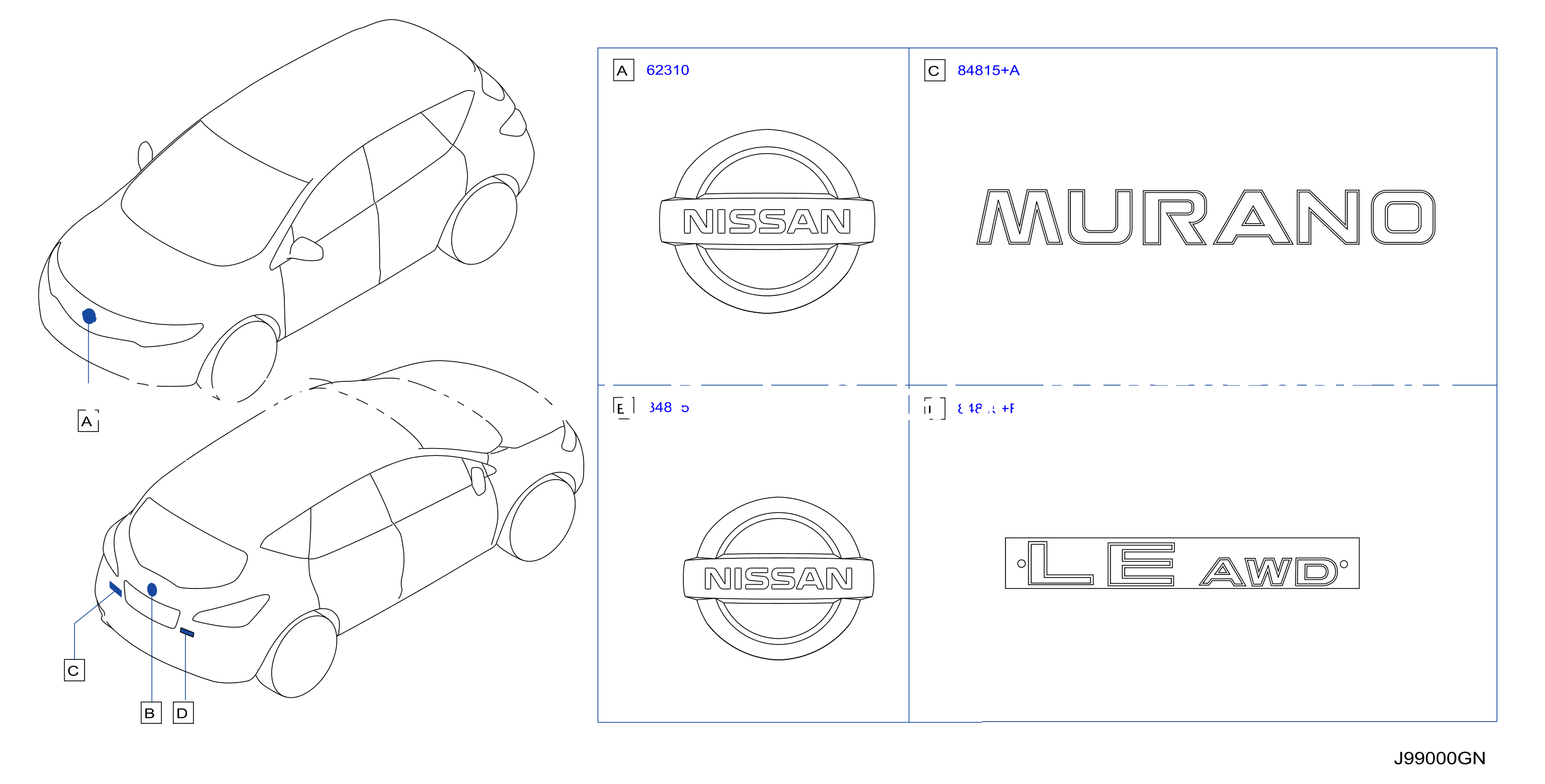Image resolution: width=1545 pixels, height=784 pixels.
Task: Click the MURANO lettering emblem drawing
Action: (1206, 217)
